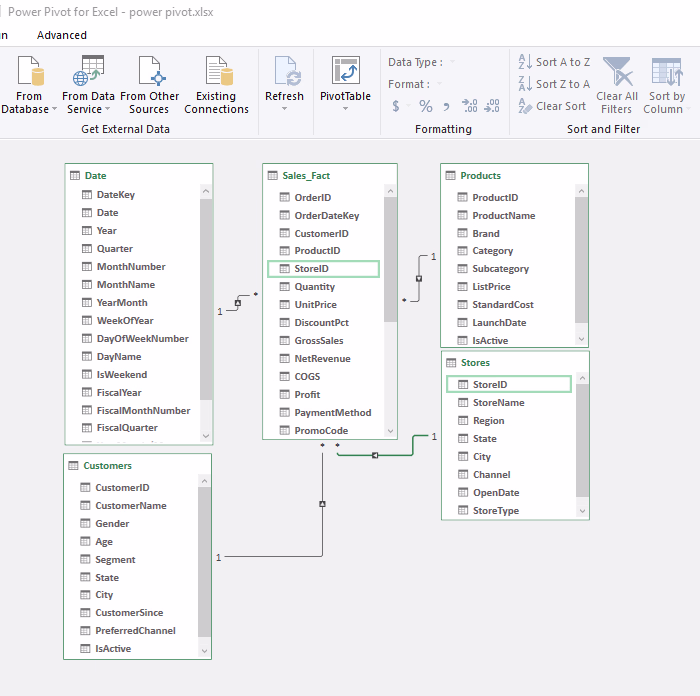Select Customers to Sales_Fact relationship marker

click(x=322, y=504)
